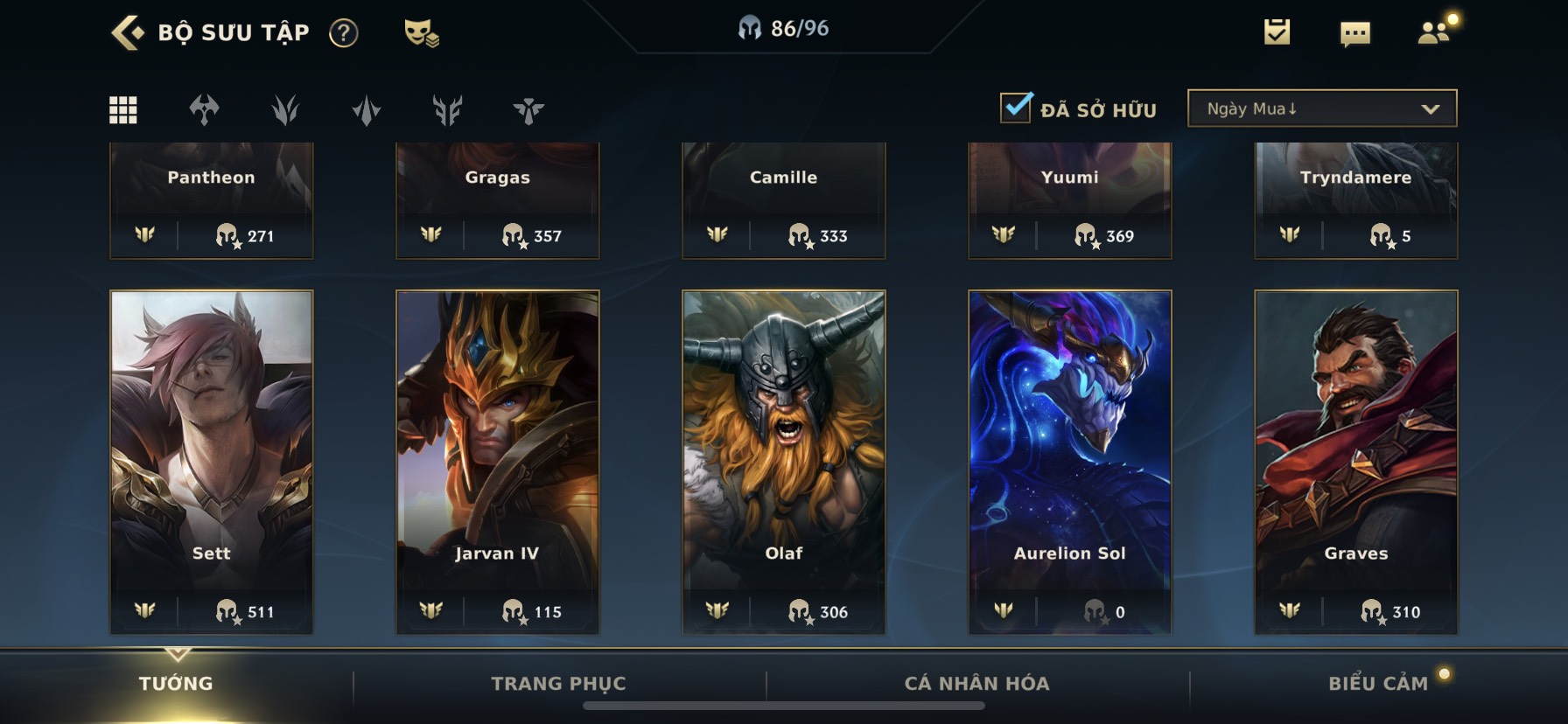Select the last role filter icon in the row
The height and width of the screenshot is (724, 1568).
528,110
